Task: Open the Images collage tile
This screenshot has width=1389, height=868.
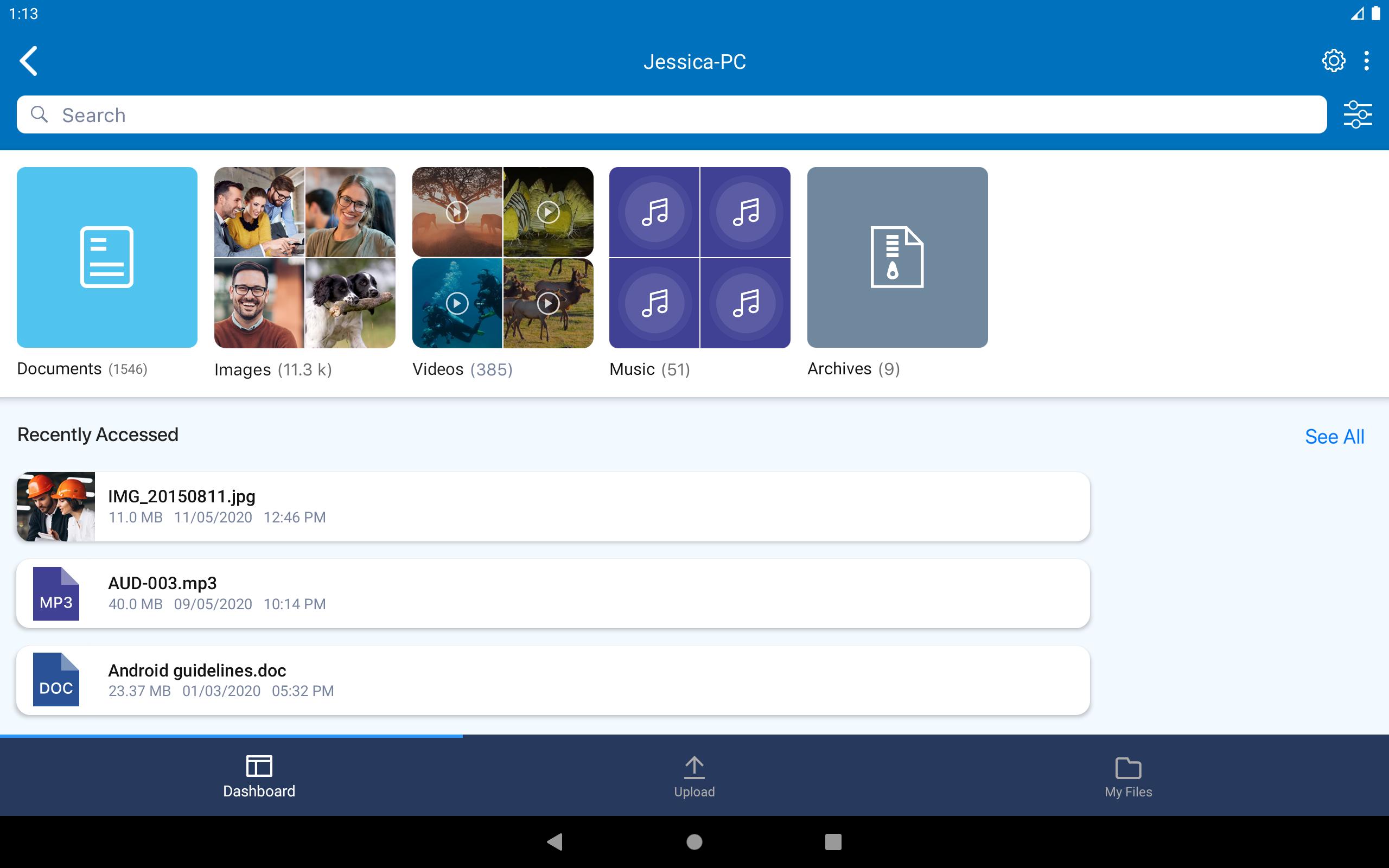Action: pos(305,257)
